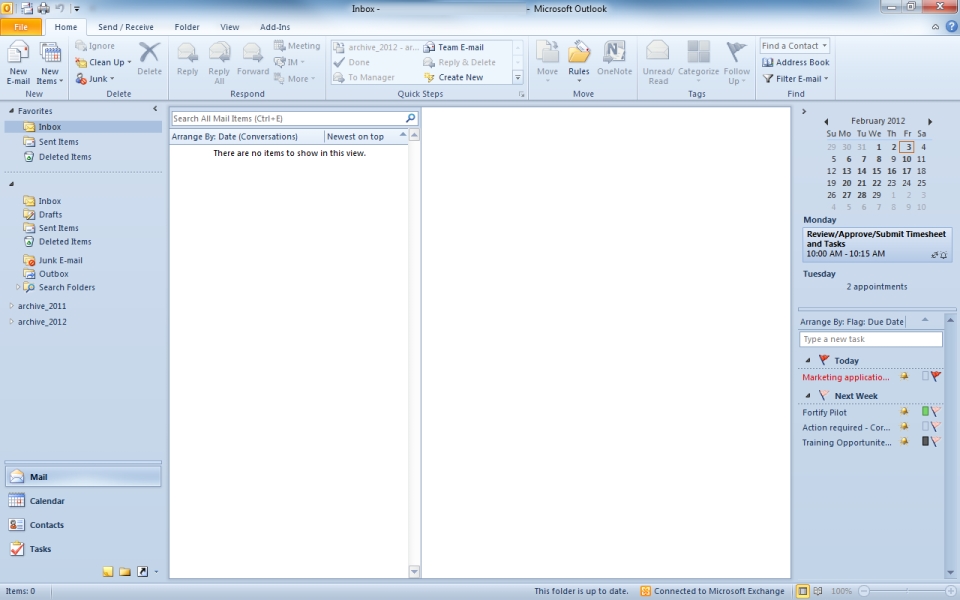The width and height of the screenshot is (960, 600).
Task: Expand Search Folders node
Action: click(x=18, y=287)
